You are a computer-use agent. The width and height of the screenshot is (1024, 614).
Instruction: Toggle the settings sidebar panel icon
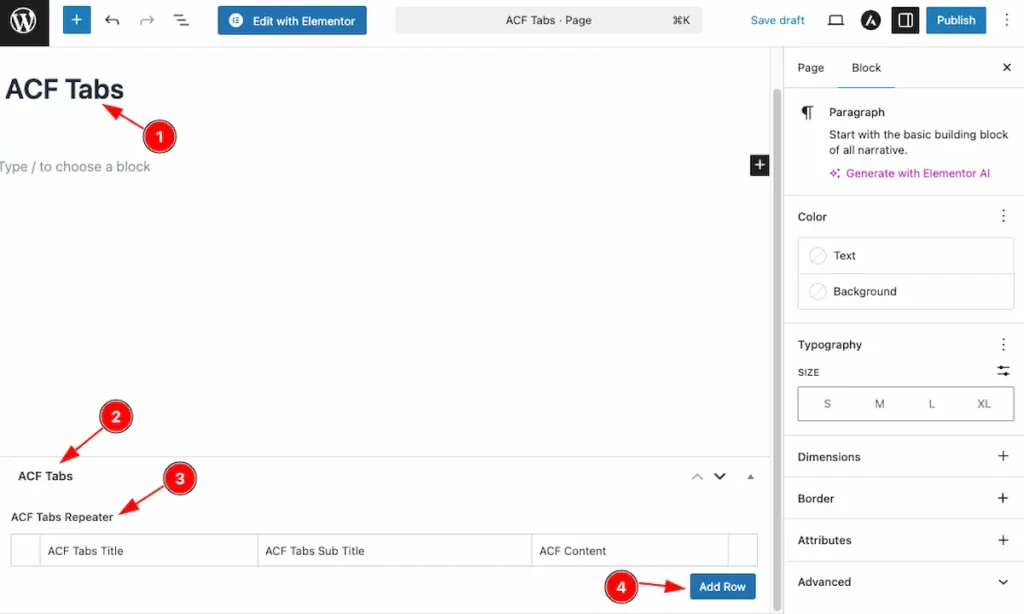pos(905,20)
